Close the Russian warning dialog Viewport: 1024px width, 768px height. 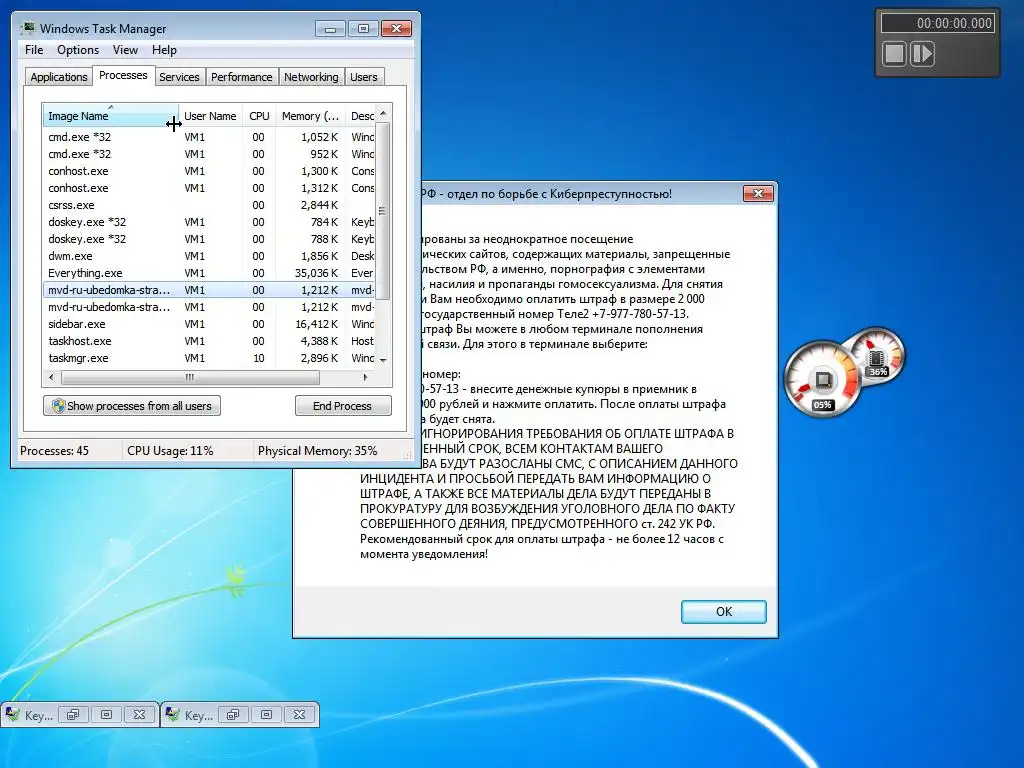click(x=758, y=193)
